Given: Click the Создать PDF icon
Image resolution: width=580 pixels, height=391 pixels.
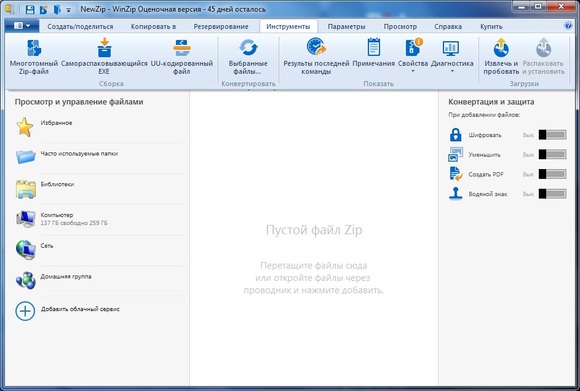Looking at the screenshot, I should click(456, 174).
